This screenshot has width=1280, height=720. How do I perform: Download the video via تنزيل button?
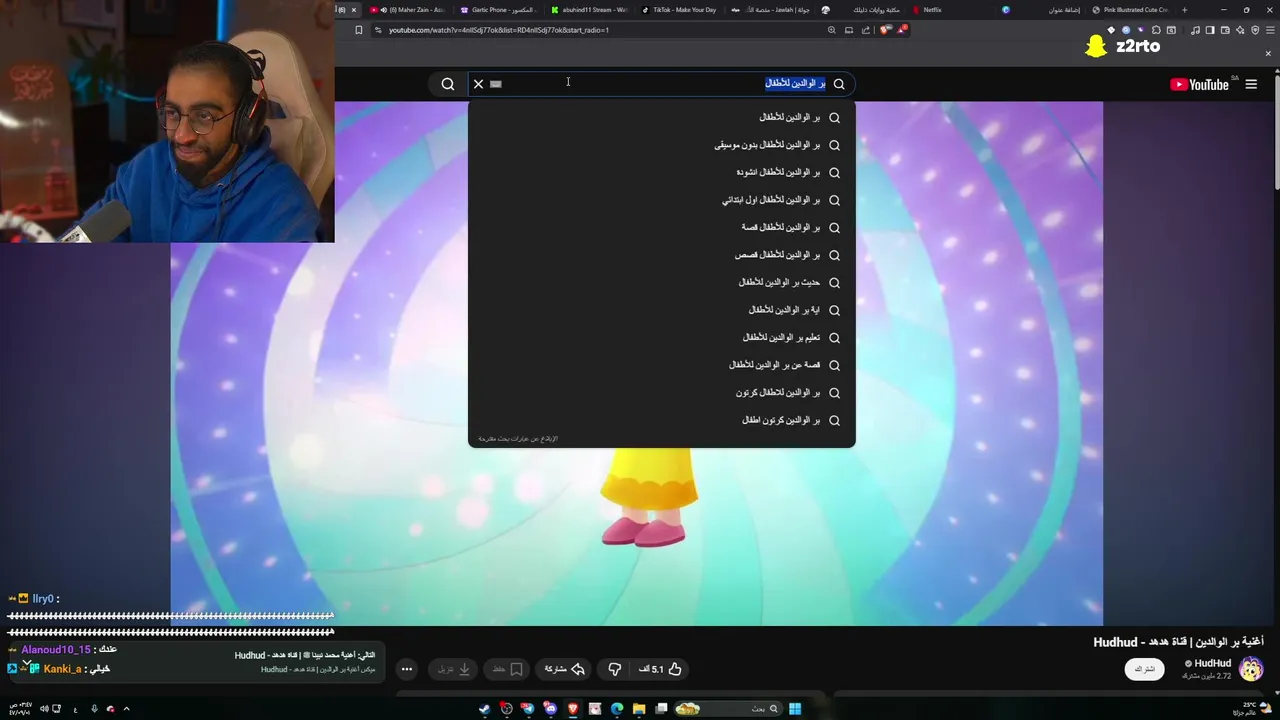[454, 669]
